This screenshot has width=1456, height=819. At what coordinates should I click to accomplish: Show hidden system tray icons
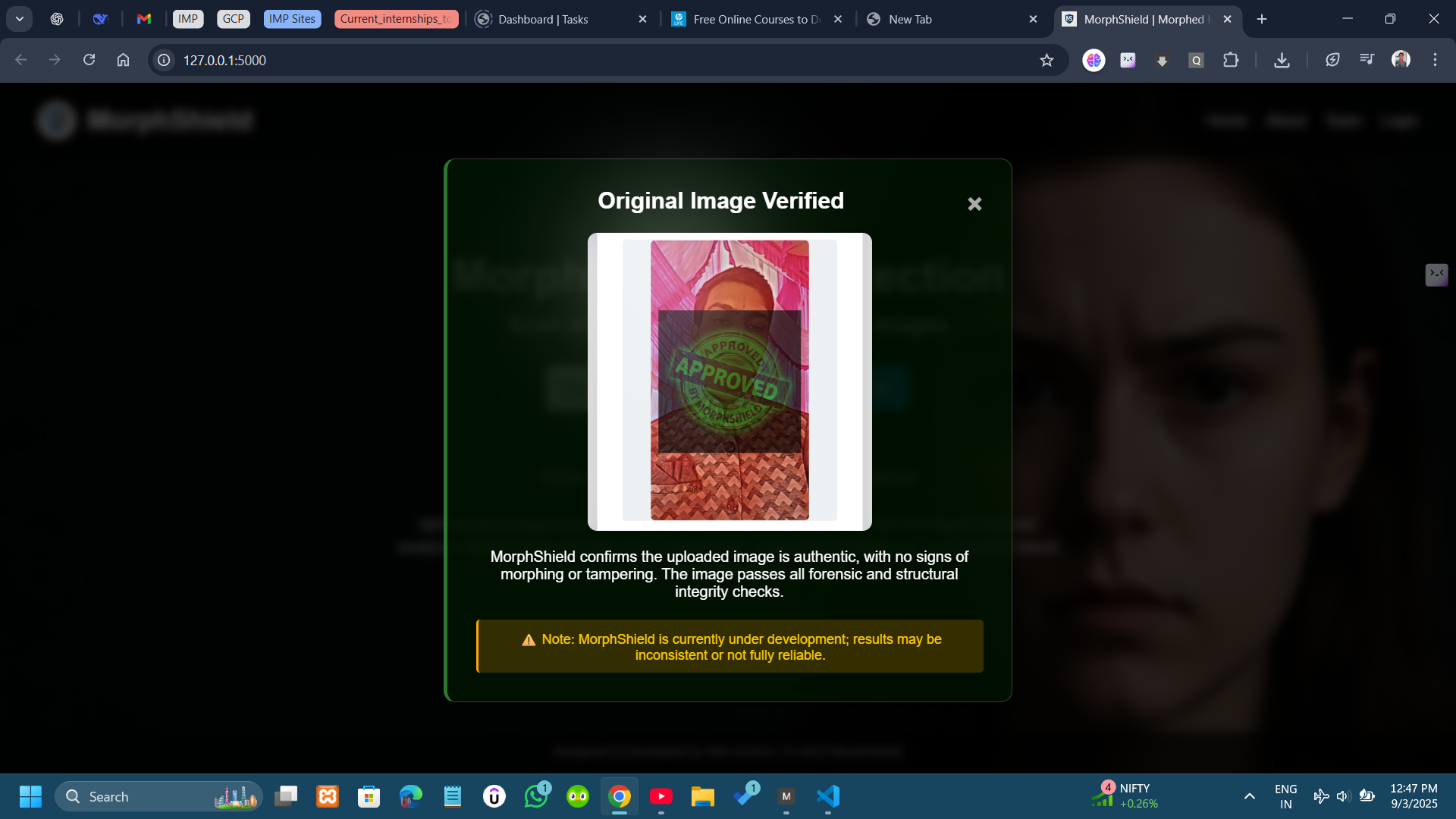[x=1249, y=796]
